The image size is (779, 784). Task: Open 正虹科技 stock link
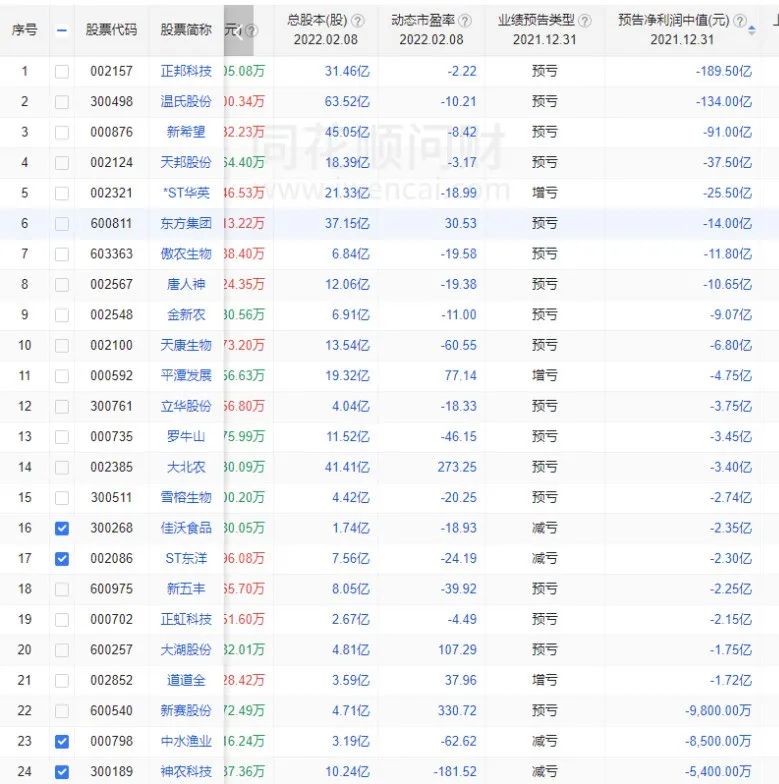coord(186,620)
